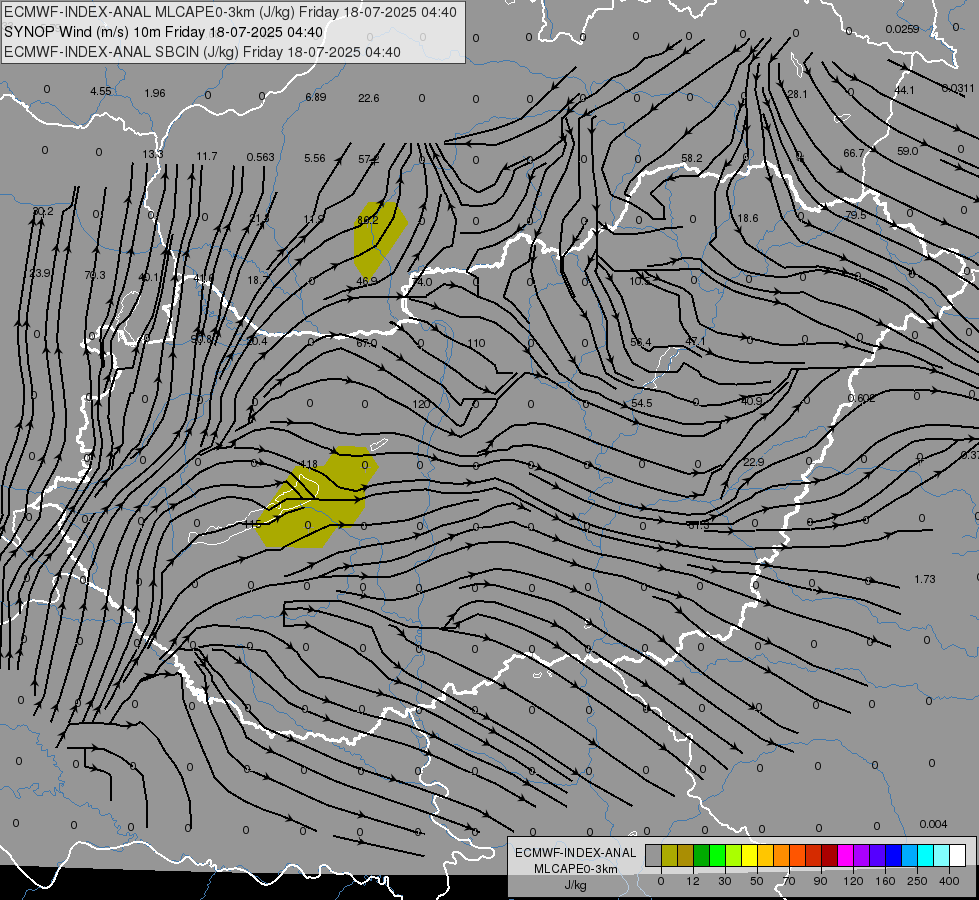Click the map value 28.1

point(797,94)
